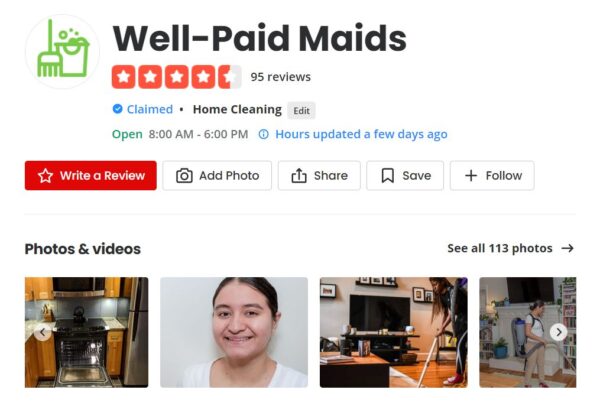
Task: Advance photos with the right chevron
Action: coord(559,332)
